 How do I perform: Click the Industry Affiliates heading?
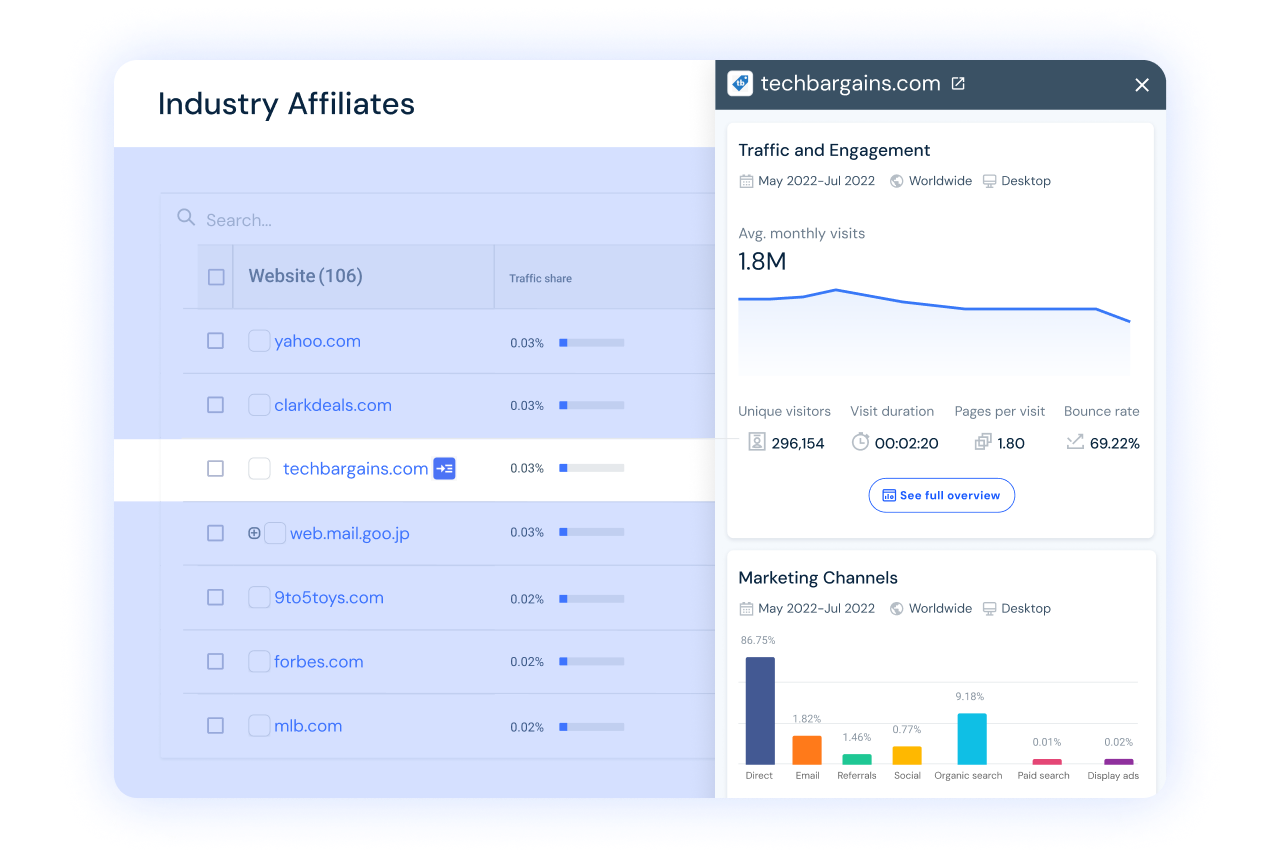click(286, 104)
